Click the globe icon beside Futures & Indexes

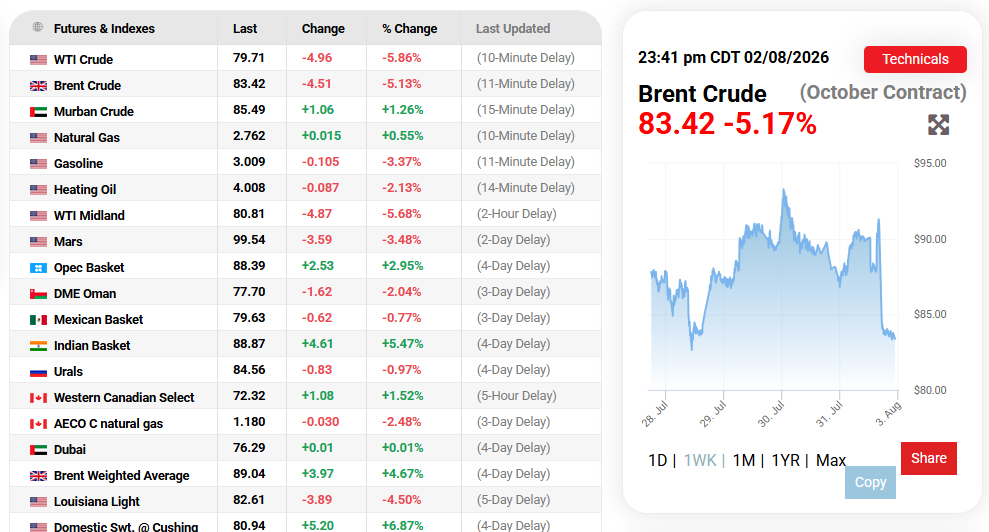click(x=38, y=27)
